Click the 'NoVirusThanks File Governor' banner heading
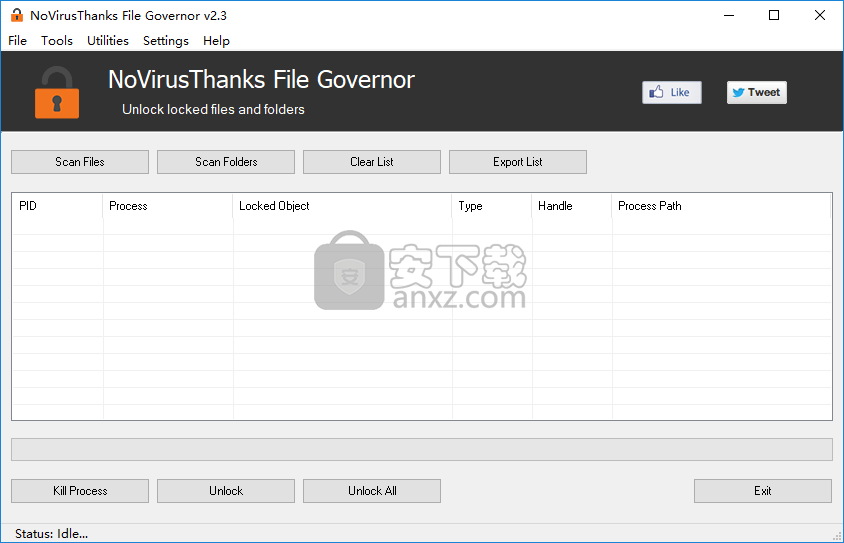This screenshot has width=844, height=543. pyautogui.click(x=261, y=80)
